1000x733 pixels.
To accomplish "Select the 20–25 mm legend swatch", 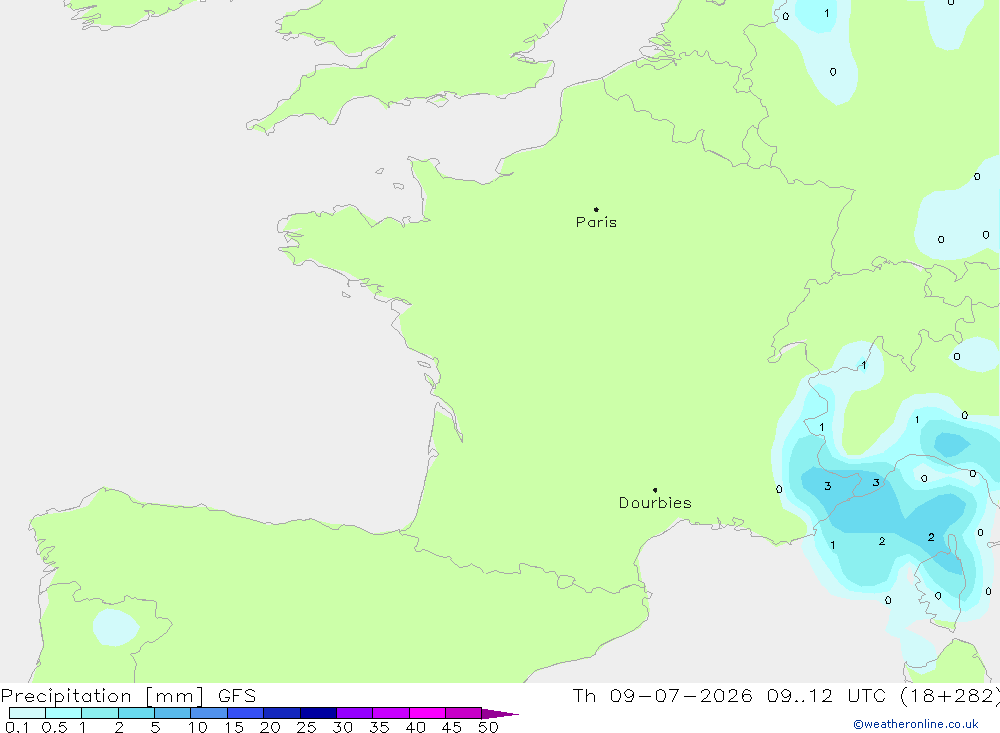I will (x=282, y=713).
